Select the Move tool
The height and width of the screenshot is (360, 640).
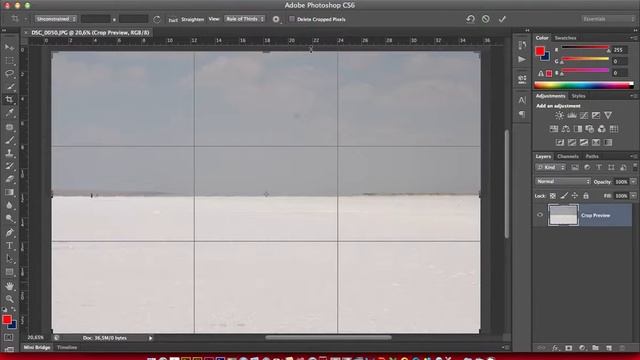9,47
